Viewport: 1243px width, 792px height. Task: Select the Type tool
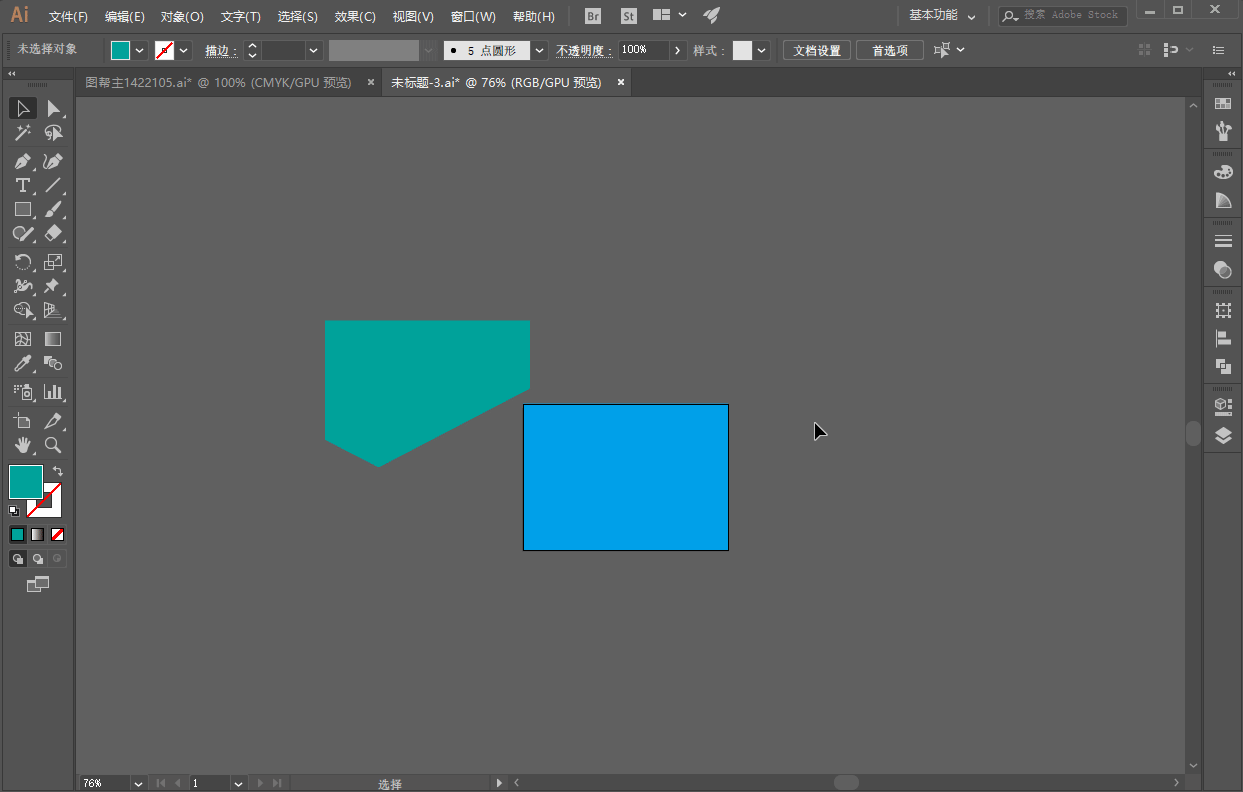(x=23, y=185)
